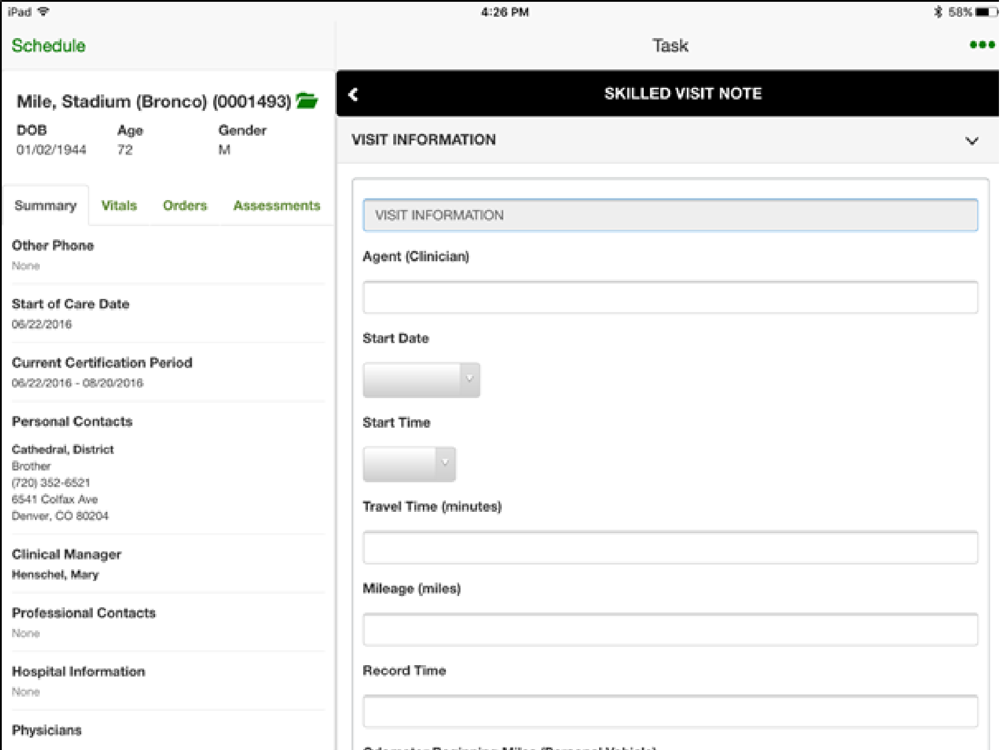
Task: Click the Mileage (miles) input field
Action: click(x=670, y=630)
